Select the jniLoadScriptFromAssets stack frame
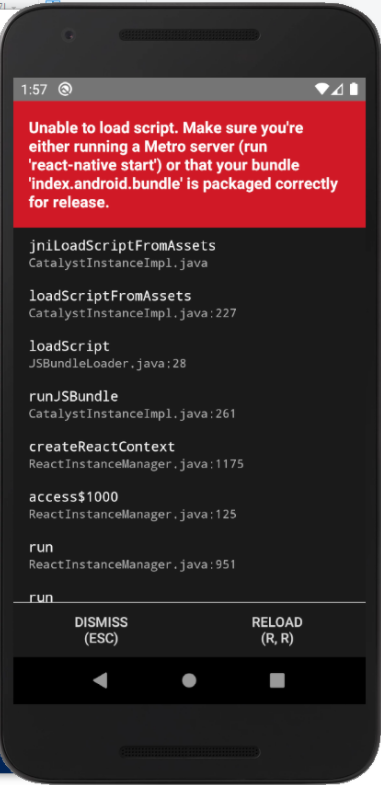 189,254
